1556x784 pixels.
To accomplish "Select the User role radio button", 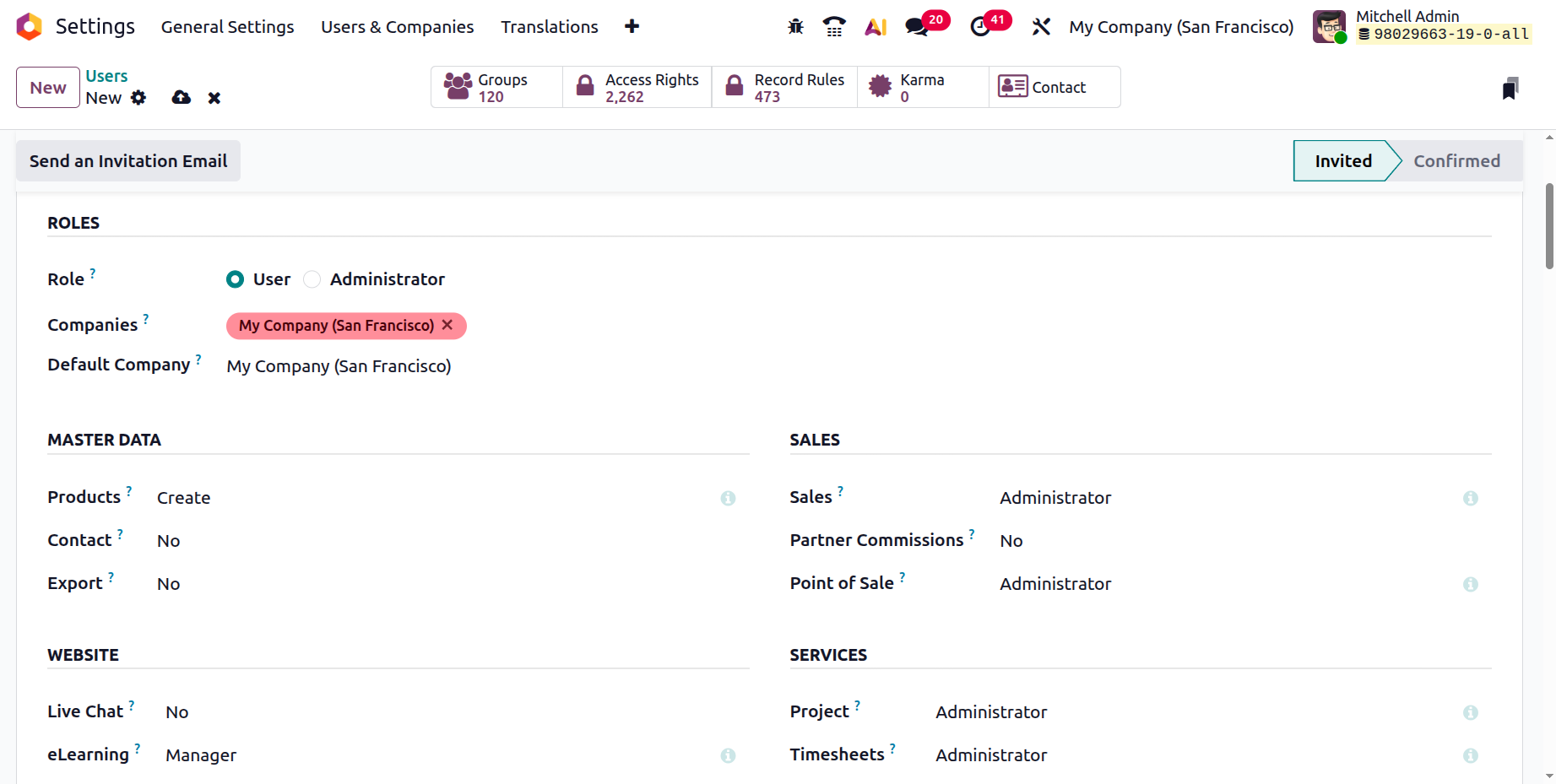I will 236,279.
